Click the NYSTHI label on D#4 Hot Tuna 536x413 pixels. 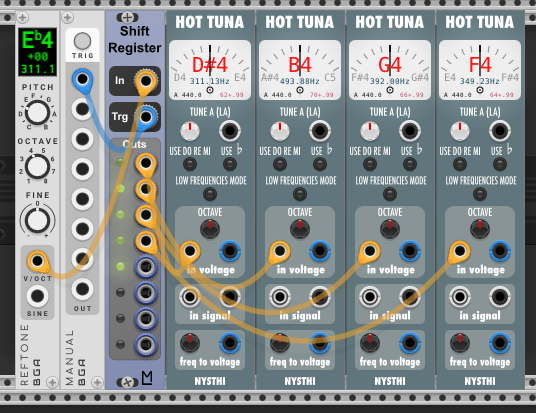pos(210,381)
